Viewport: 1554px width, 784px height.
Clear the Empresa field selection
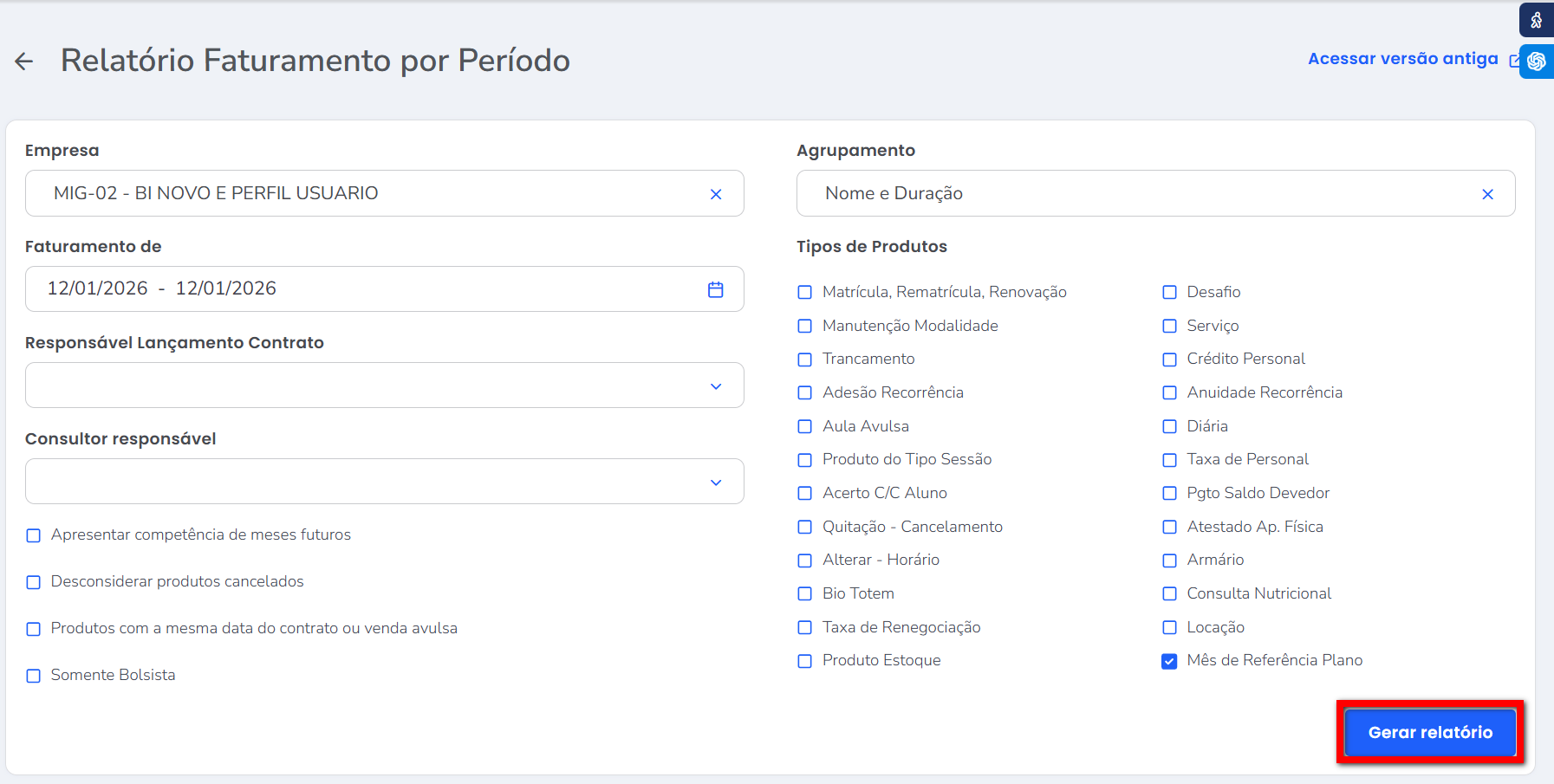715,194
